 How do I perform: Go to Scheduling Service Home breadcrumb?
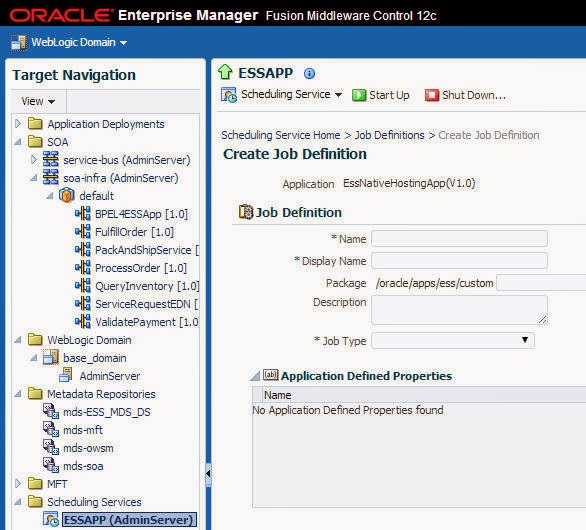tap(281, 135)
